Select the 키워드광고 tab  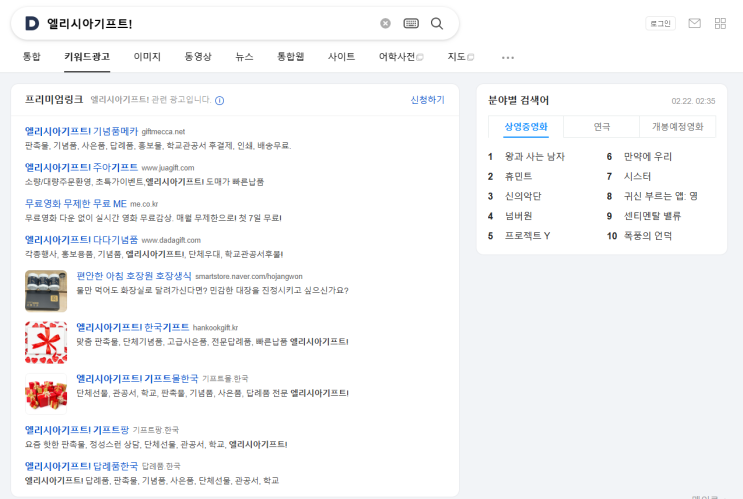87,57
